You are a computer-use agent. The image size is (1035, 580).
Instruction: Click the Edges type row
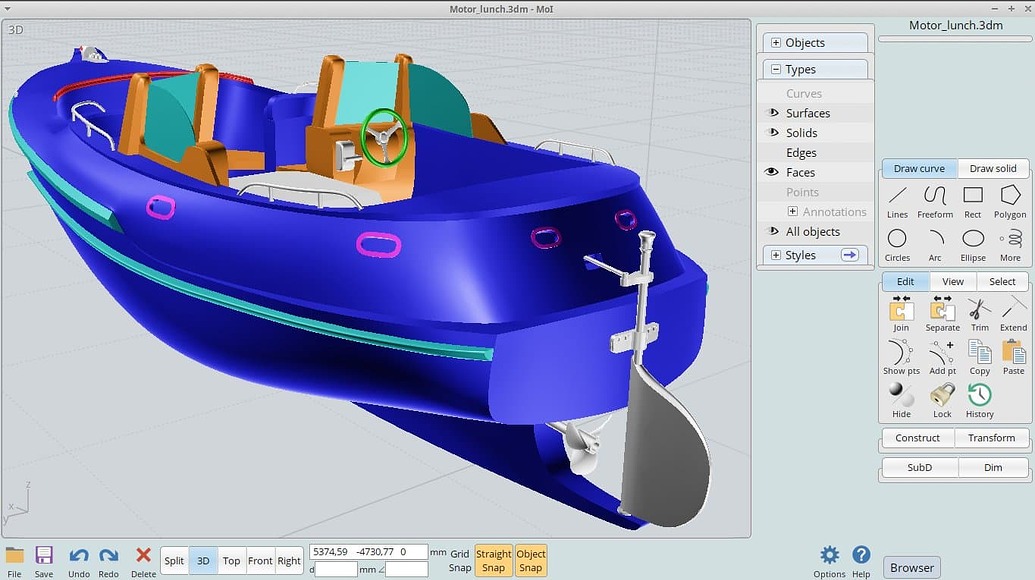pyautogui.click(x=816, y=152)
